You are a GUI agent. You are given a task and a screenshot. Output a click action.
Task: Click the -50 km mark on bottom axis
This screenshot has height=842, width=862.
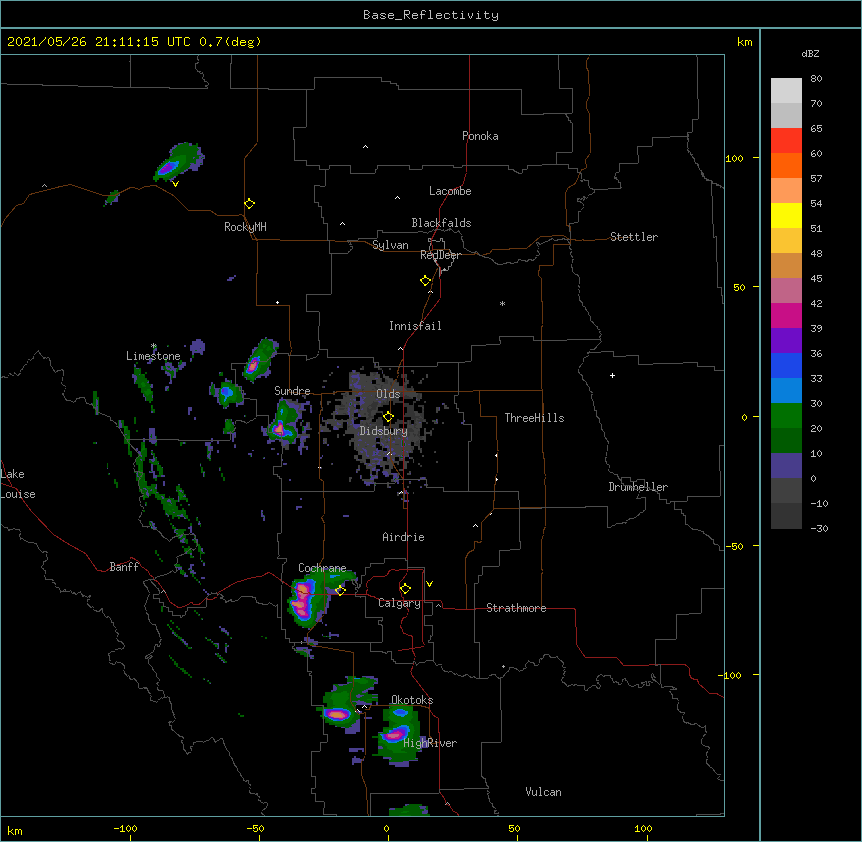(256, 828)
